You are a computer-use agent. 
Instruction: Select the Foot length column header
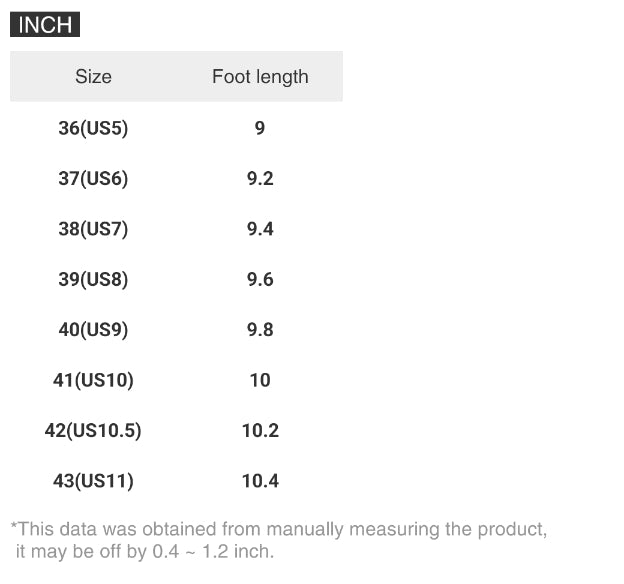[x=260, y=77]
